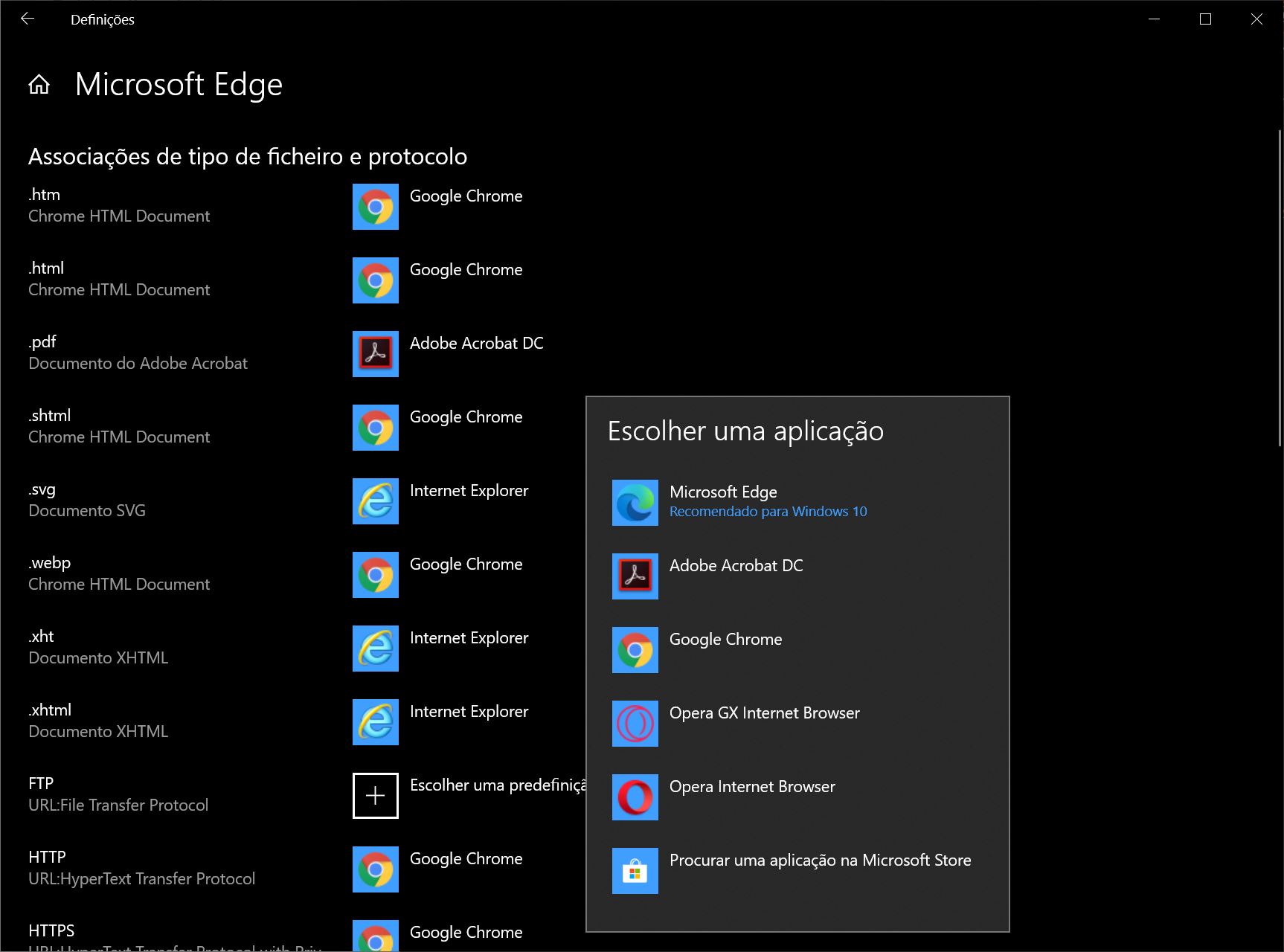Click the Adobe Acrobat icon for .pdf
The height and width of the screenshot is (952, 1284).
click(376, 354)
